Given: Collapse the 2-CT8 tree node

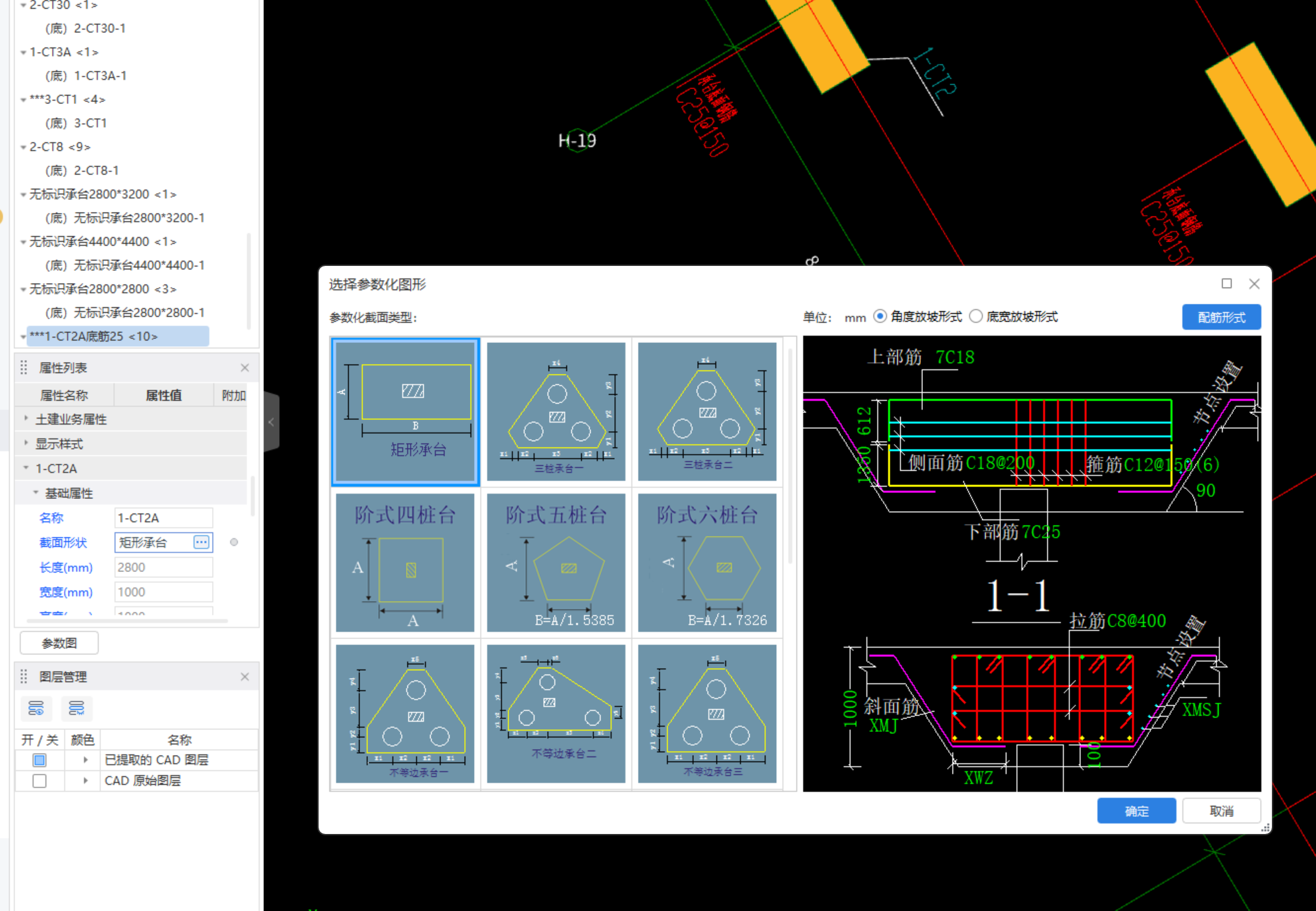Looking at the screenshot, I should [x=23, y=147].
